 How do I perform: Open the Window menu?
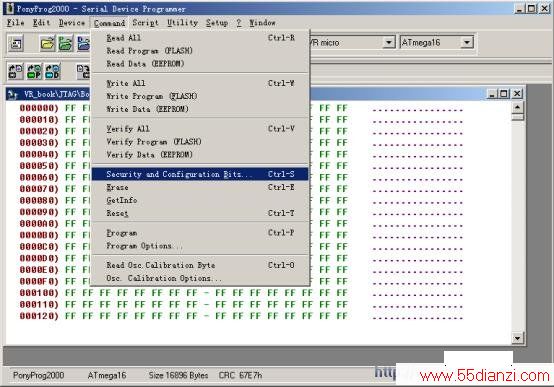coord(262,23)
